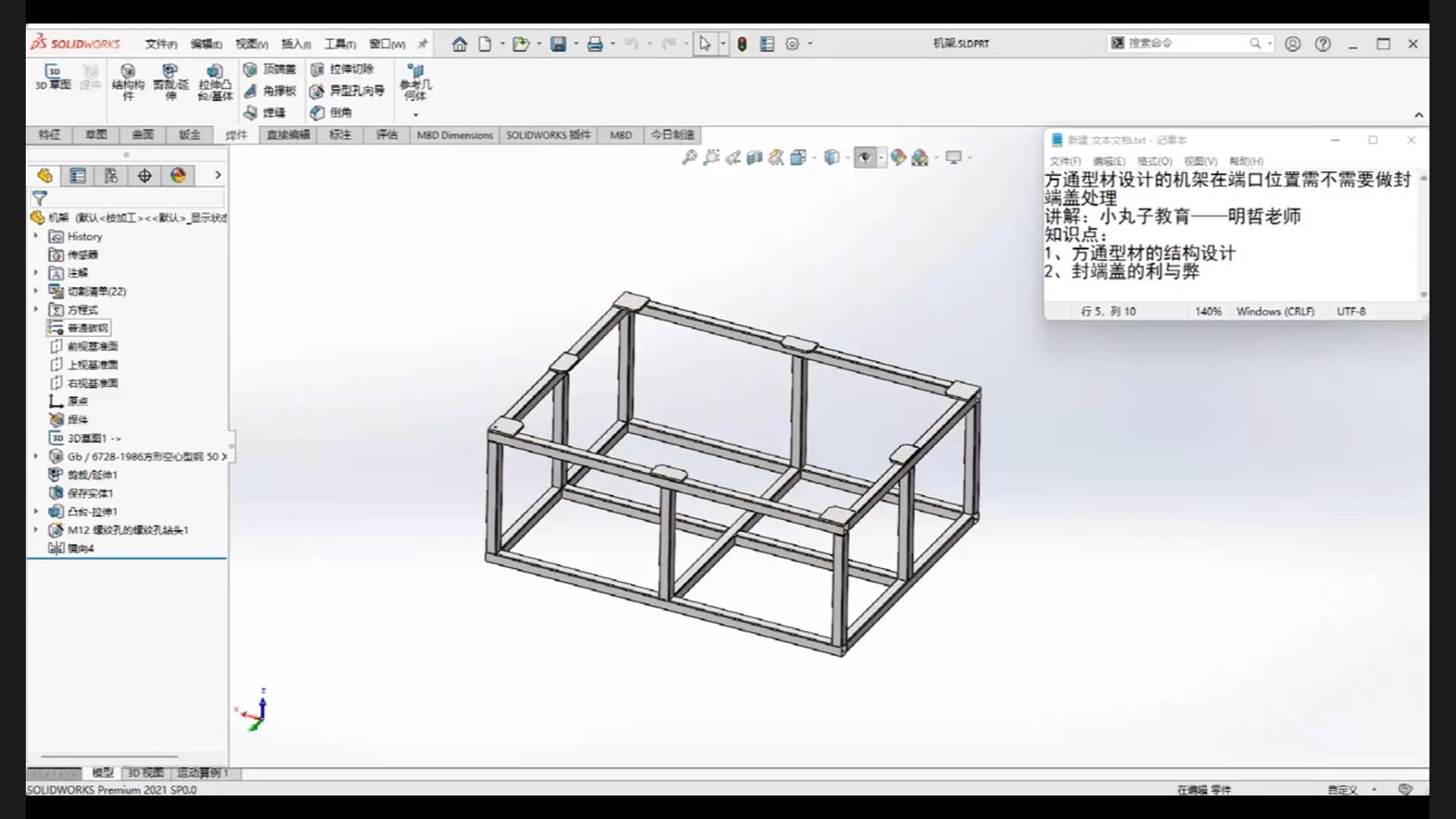Open the 工具(T) menu
This screenshot has height=819, width=1456.
coord(340,44)
